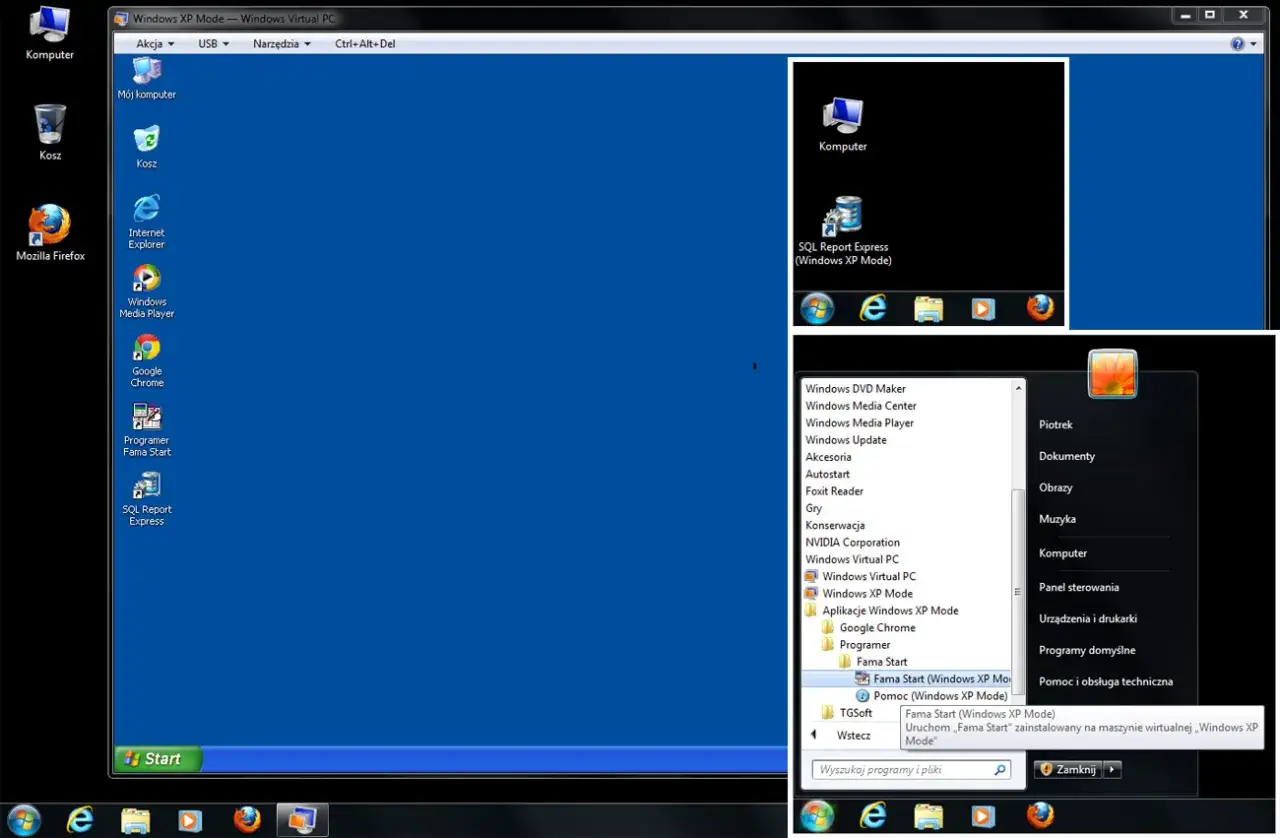Open Panel sterowania from Start menu

coord(1078,587)
